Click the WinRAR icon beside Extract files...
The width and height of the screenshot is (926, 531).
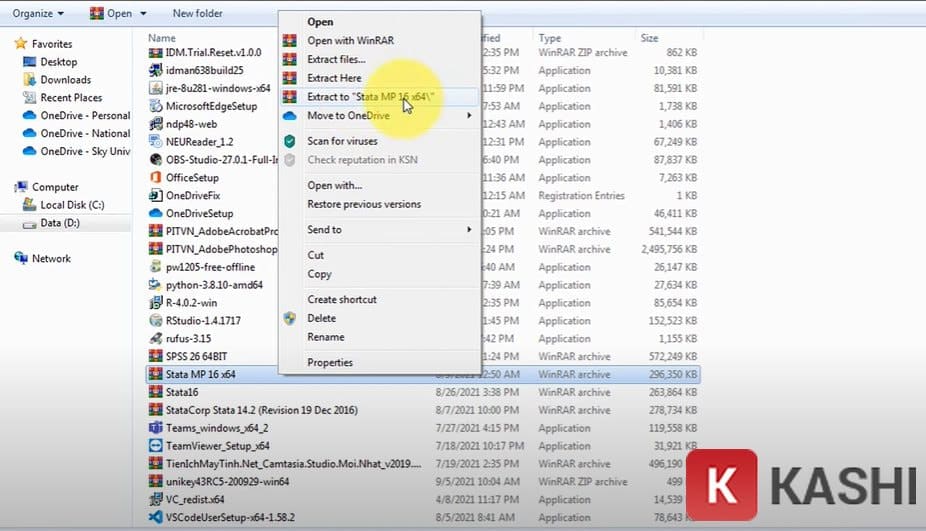tap(289, 59)
